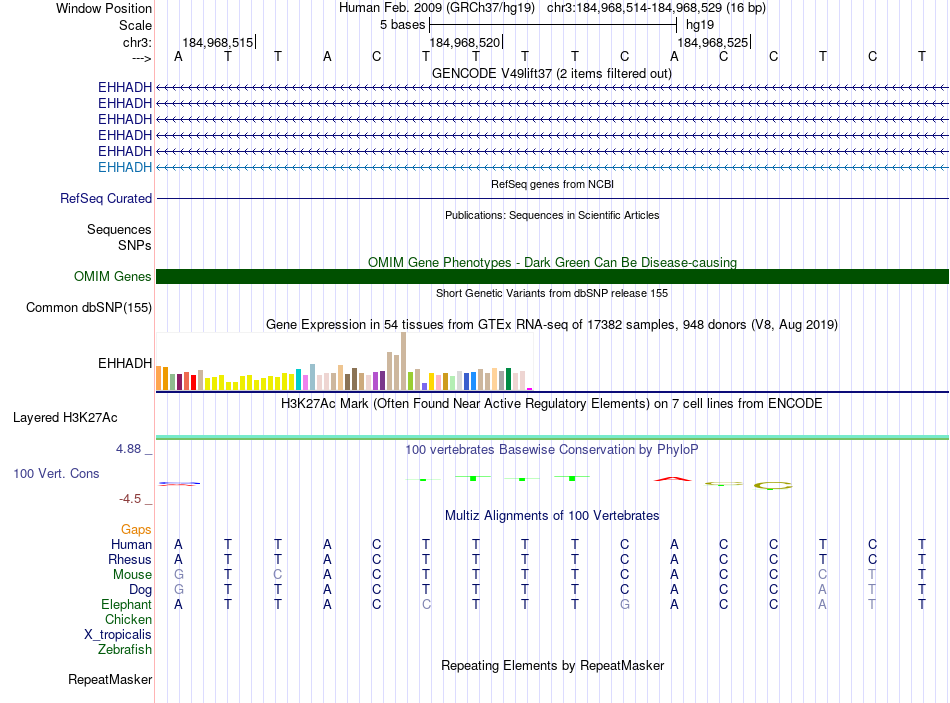Click the '-4.5' PhyloP lower limit value
Screen dimensions: 950x703
pos(130,499)
